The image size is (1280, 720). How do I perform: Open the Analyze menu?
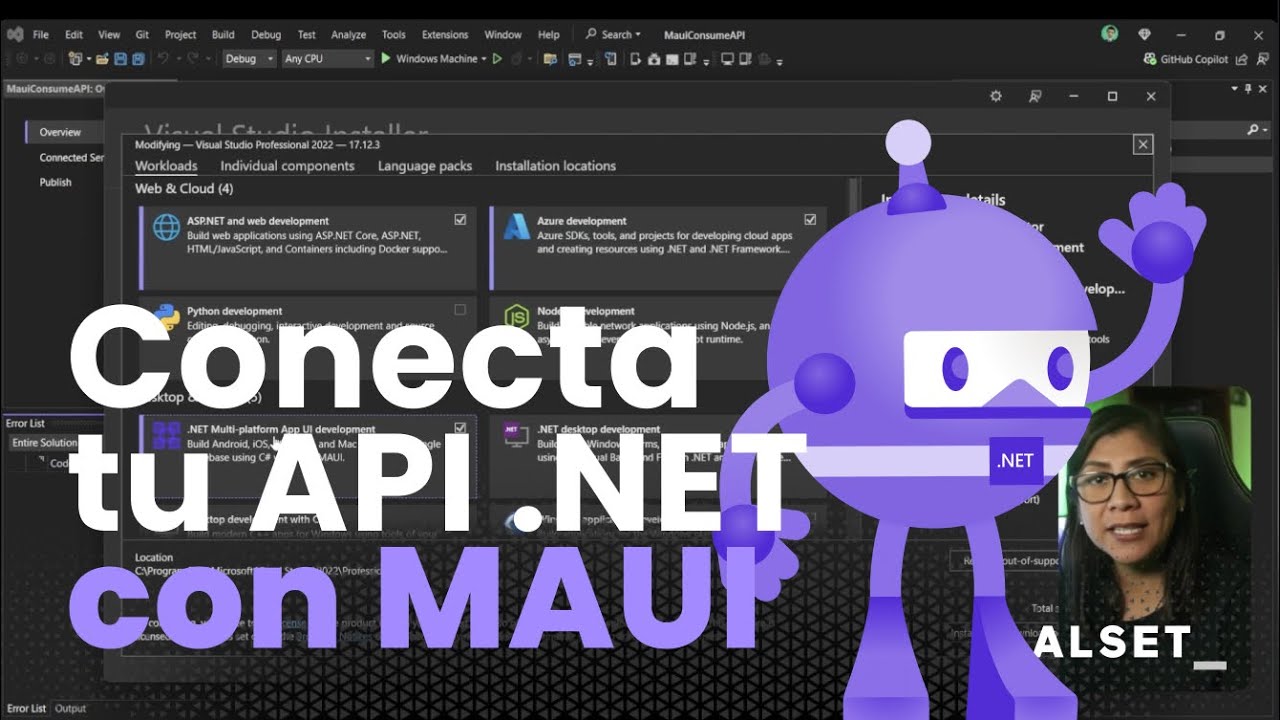pos(348,34)
